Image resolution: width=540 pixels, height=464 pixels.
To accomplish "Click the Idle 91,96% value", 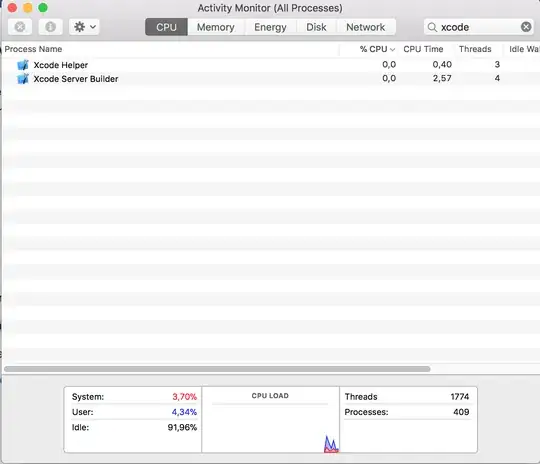I will pyautogui.click(x=182, y=427).
